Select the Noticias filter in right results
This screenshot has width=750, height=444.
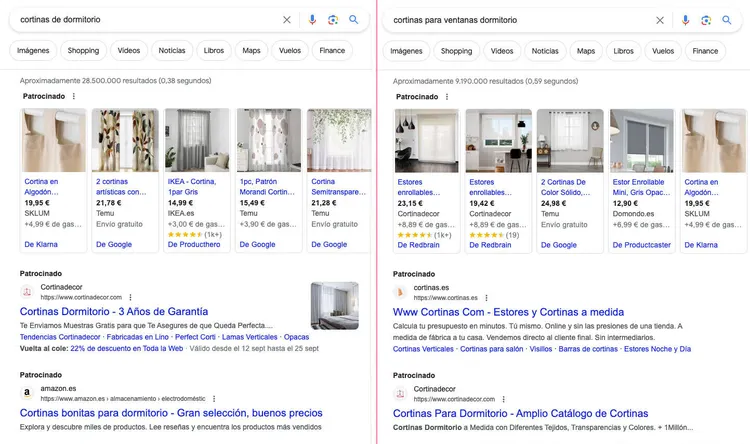pos(545,51)
